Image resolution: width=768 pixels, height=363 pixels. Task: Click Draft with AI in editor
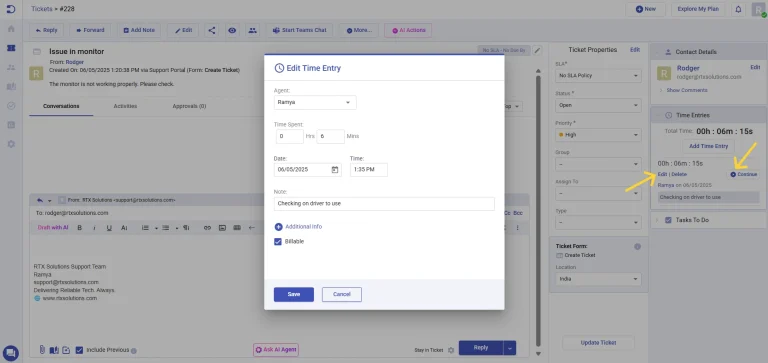point(53,228)
